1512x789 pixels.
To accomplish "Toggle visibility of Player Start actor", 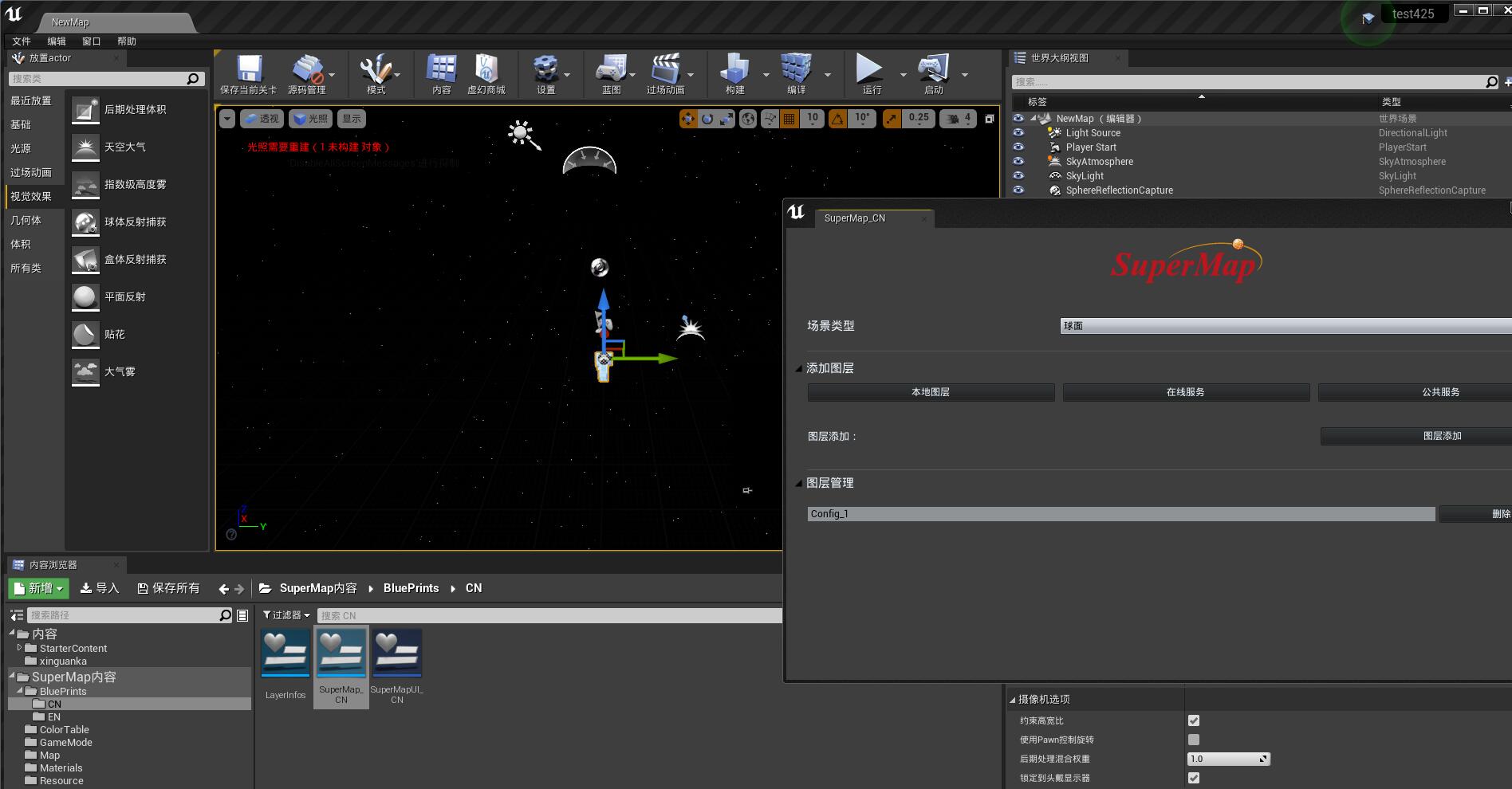I will tap(1018, 147).
